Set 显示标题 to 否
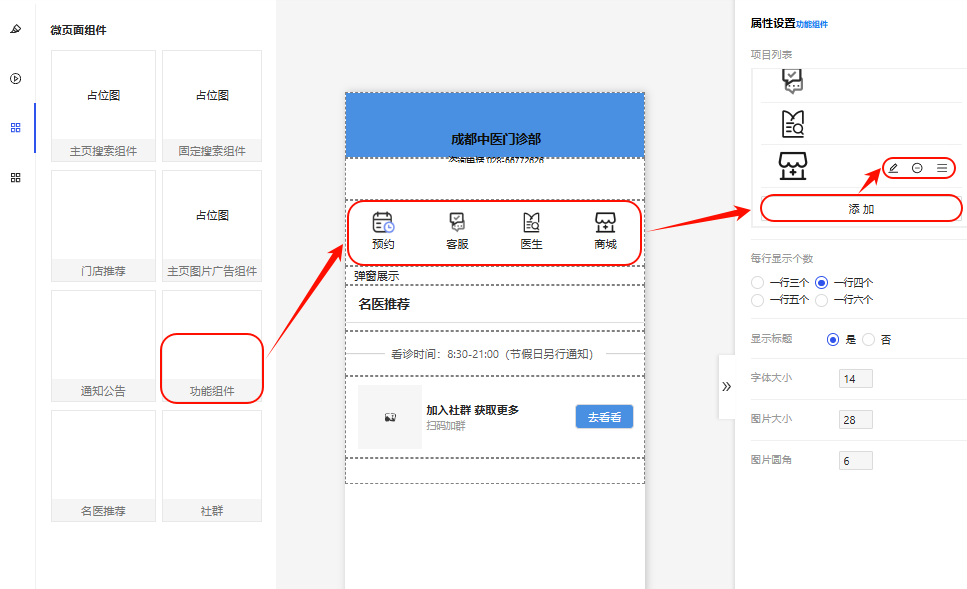This screenshot has height=589, width=967. pos(868,339)
